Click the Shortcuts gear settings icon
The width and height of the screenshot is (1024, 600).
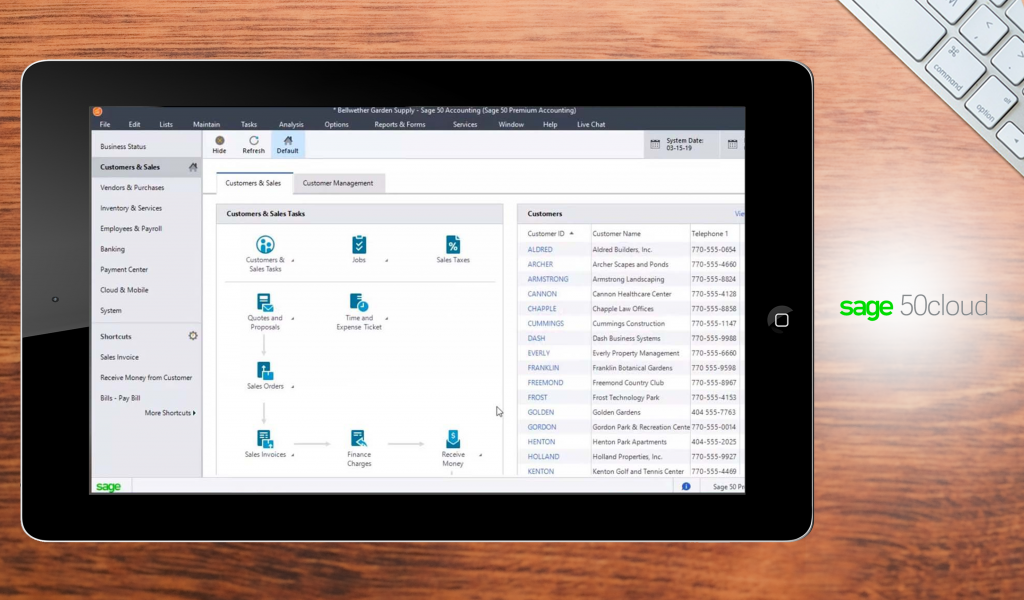click(193, 336)
